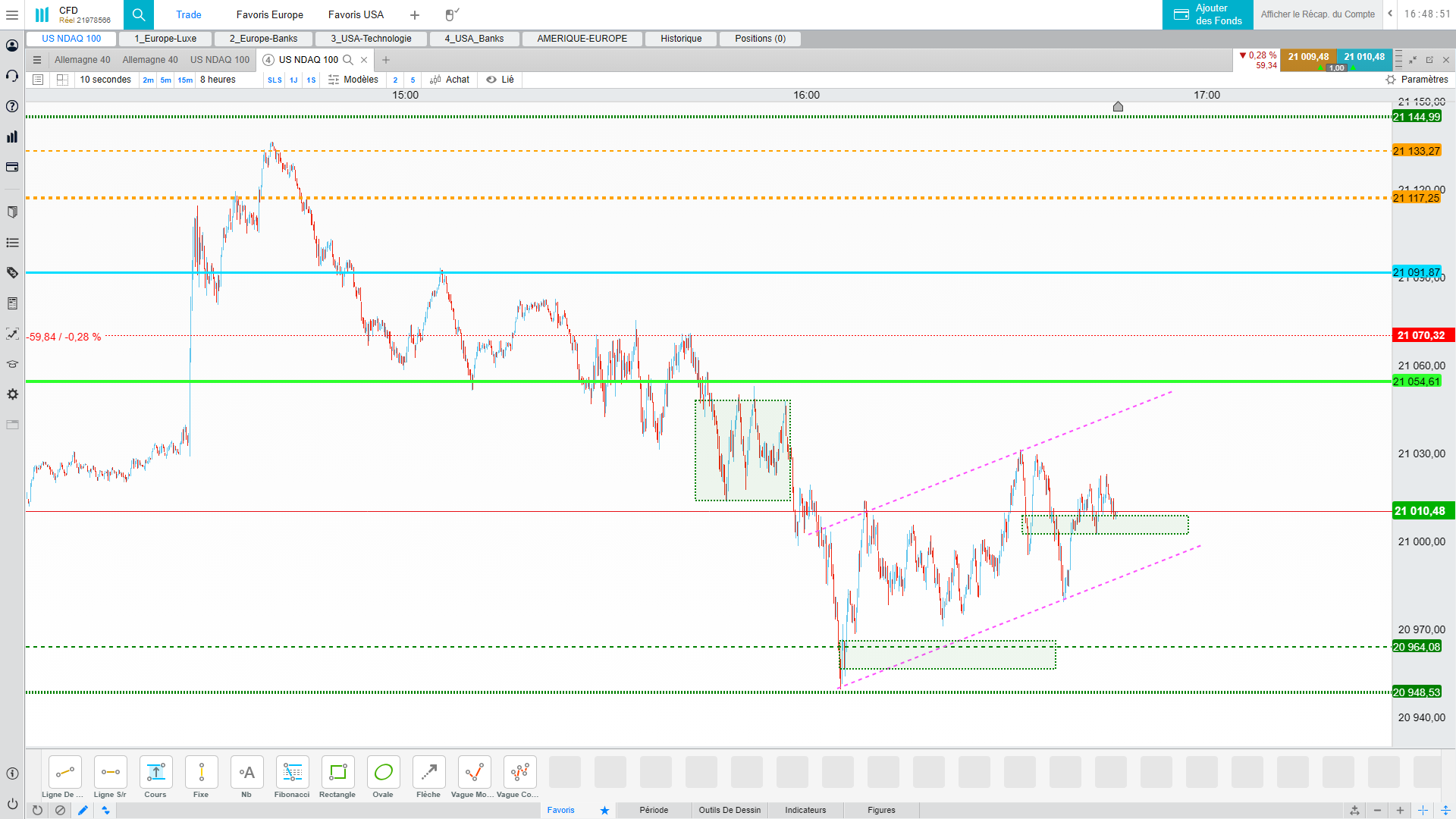The height and width of the screenshot is (819, 1456).
Task: Select the Fibonacci drawing tool
Action: (292, 773)
